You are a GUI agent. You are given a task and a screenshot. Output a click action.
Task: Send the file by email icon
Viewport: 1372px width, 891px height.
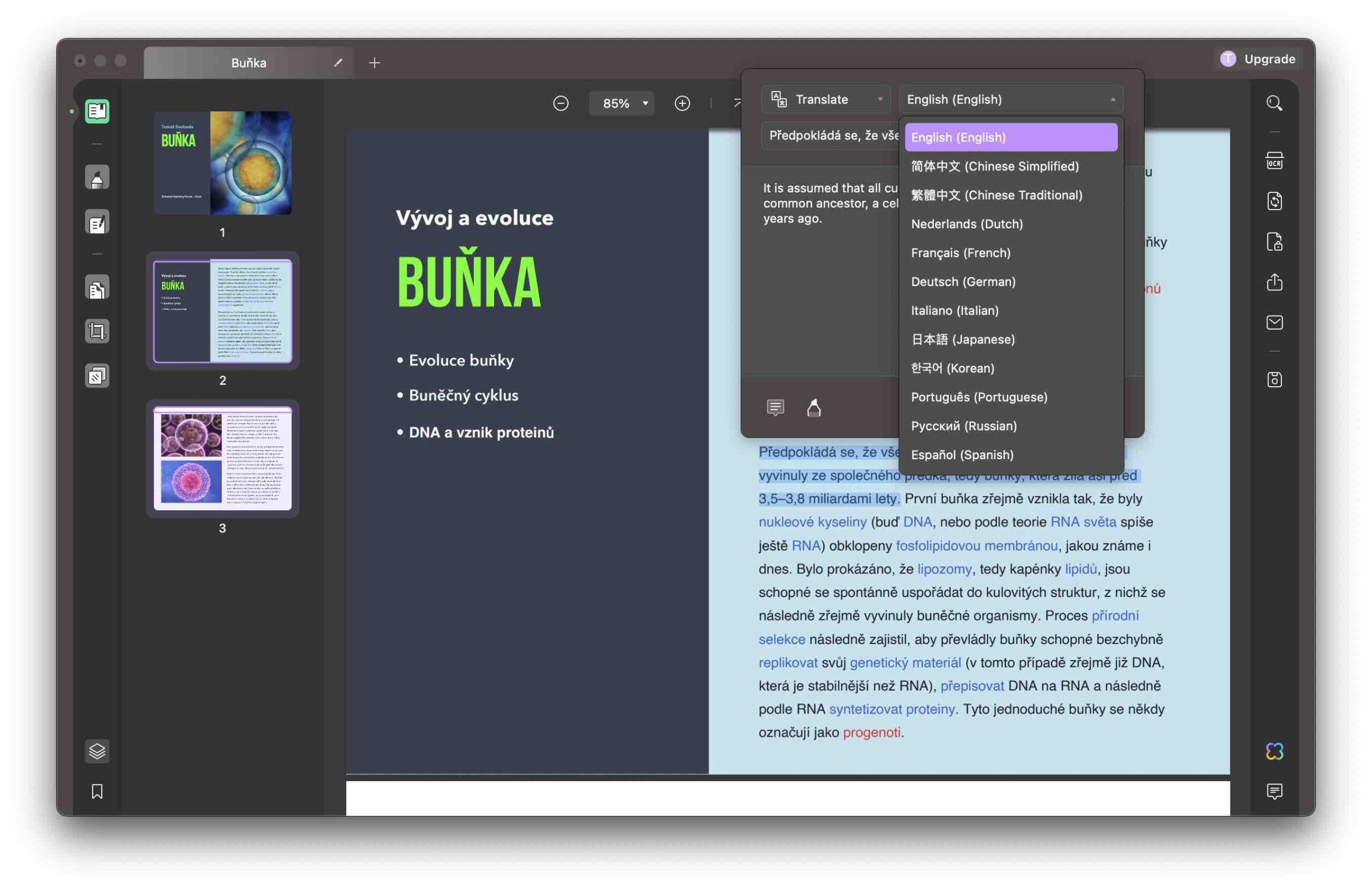[x=1274, y=322]
